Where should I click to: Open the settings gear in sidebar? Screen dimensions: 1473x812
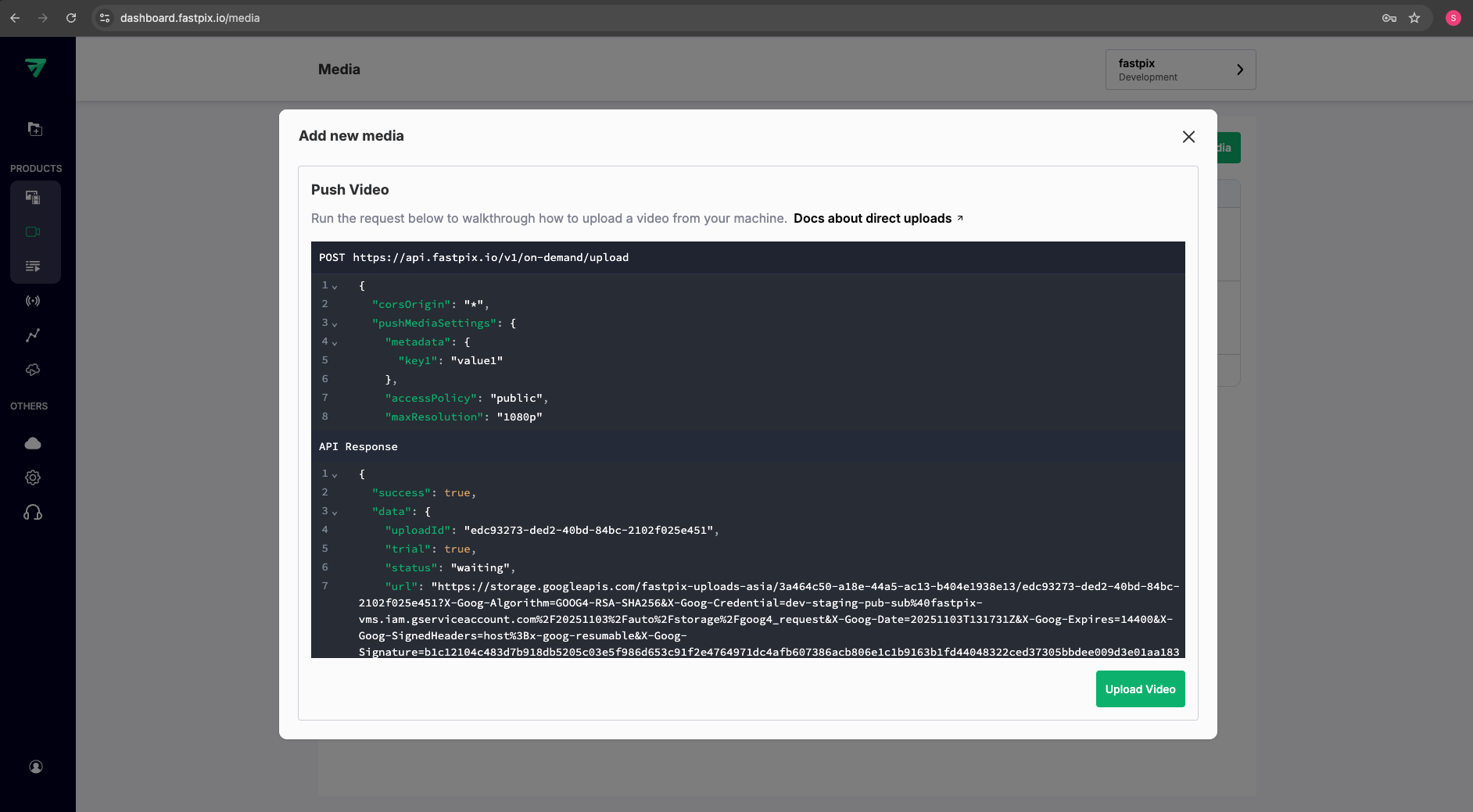(x=33, y=478)
